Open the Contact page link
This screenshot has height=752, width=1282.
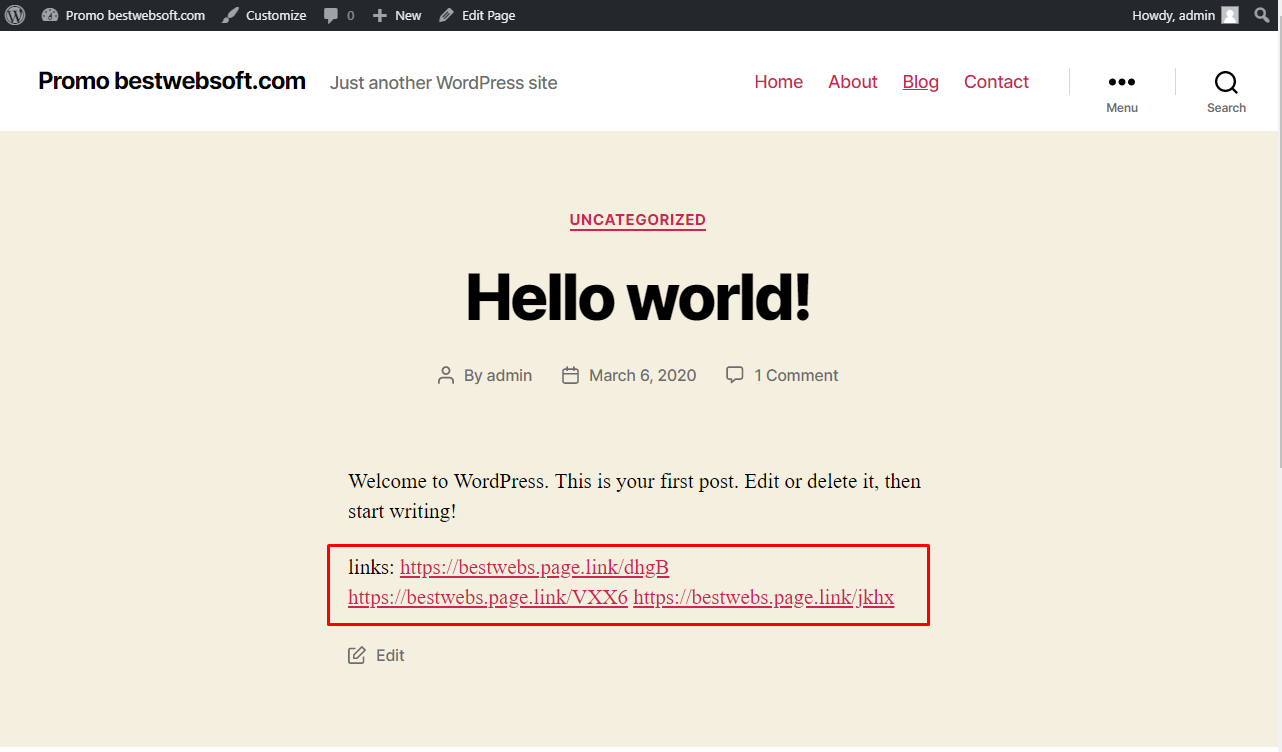[x=996, y=82]
